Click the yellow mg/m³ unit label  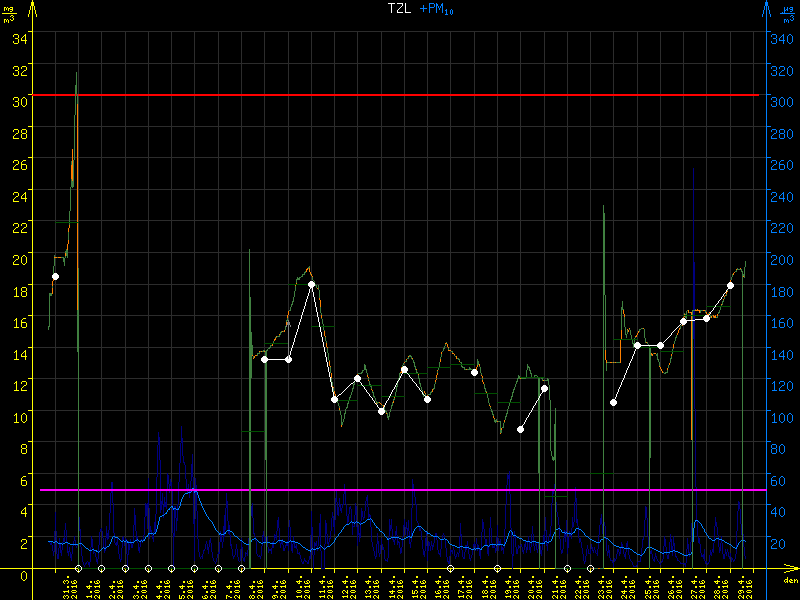click(8, 13)
